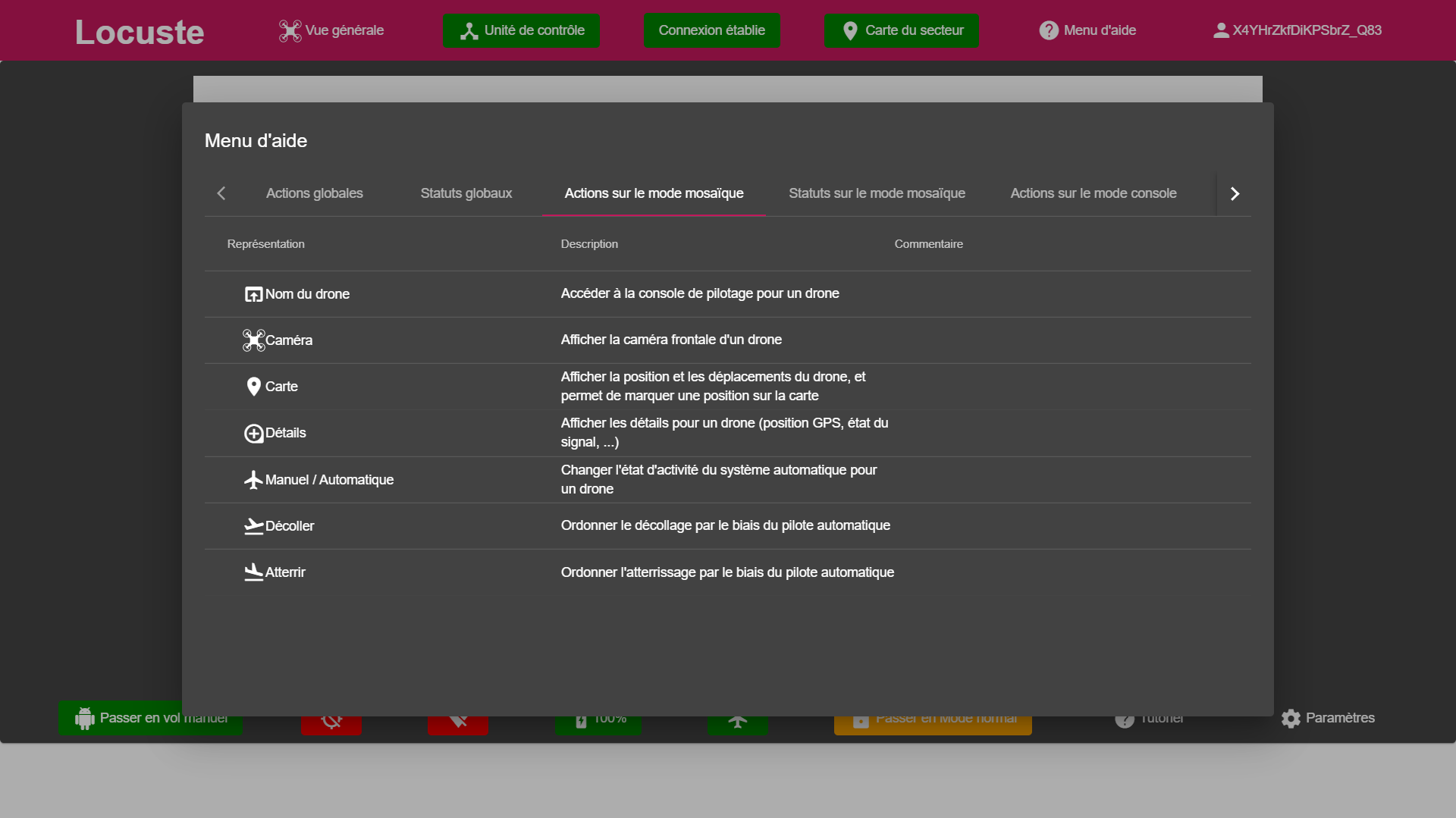Click the Unité de contrôle network icon

coord(469,30)
